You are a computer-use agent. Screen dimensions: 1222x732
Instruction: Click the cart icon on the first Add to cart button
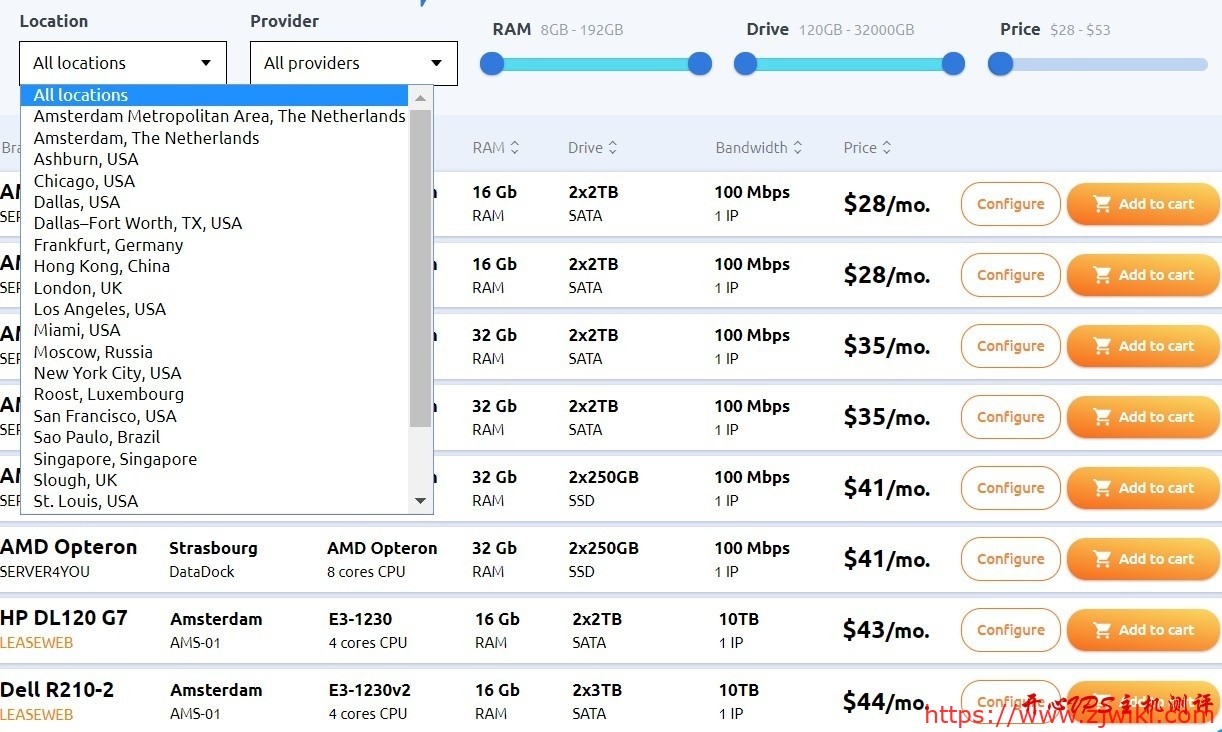pos(1102,204)
